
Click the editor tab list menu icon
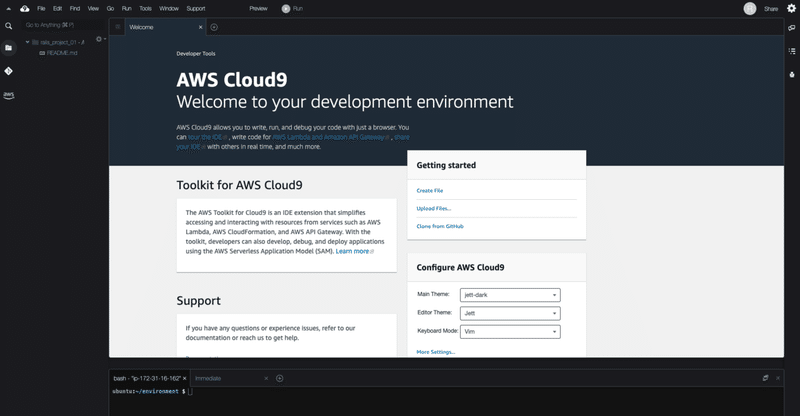[x=117, y=27]
